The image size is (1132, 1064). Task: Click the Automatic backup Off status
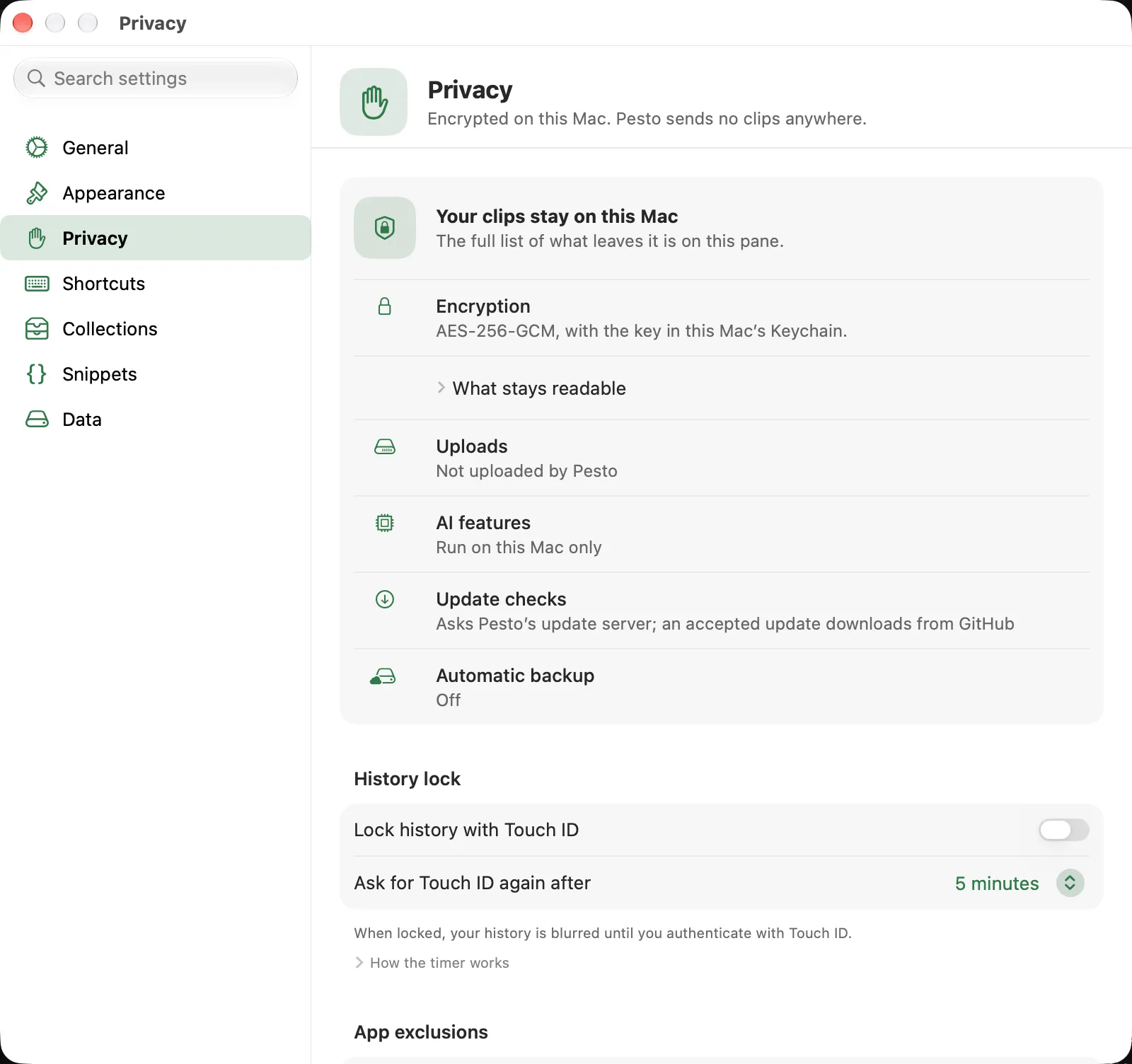click(x=448, y=700)
